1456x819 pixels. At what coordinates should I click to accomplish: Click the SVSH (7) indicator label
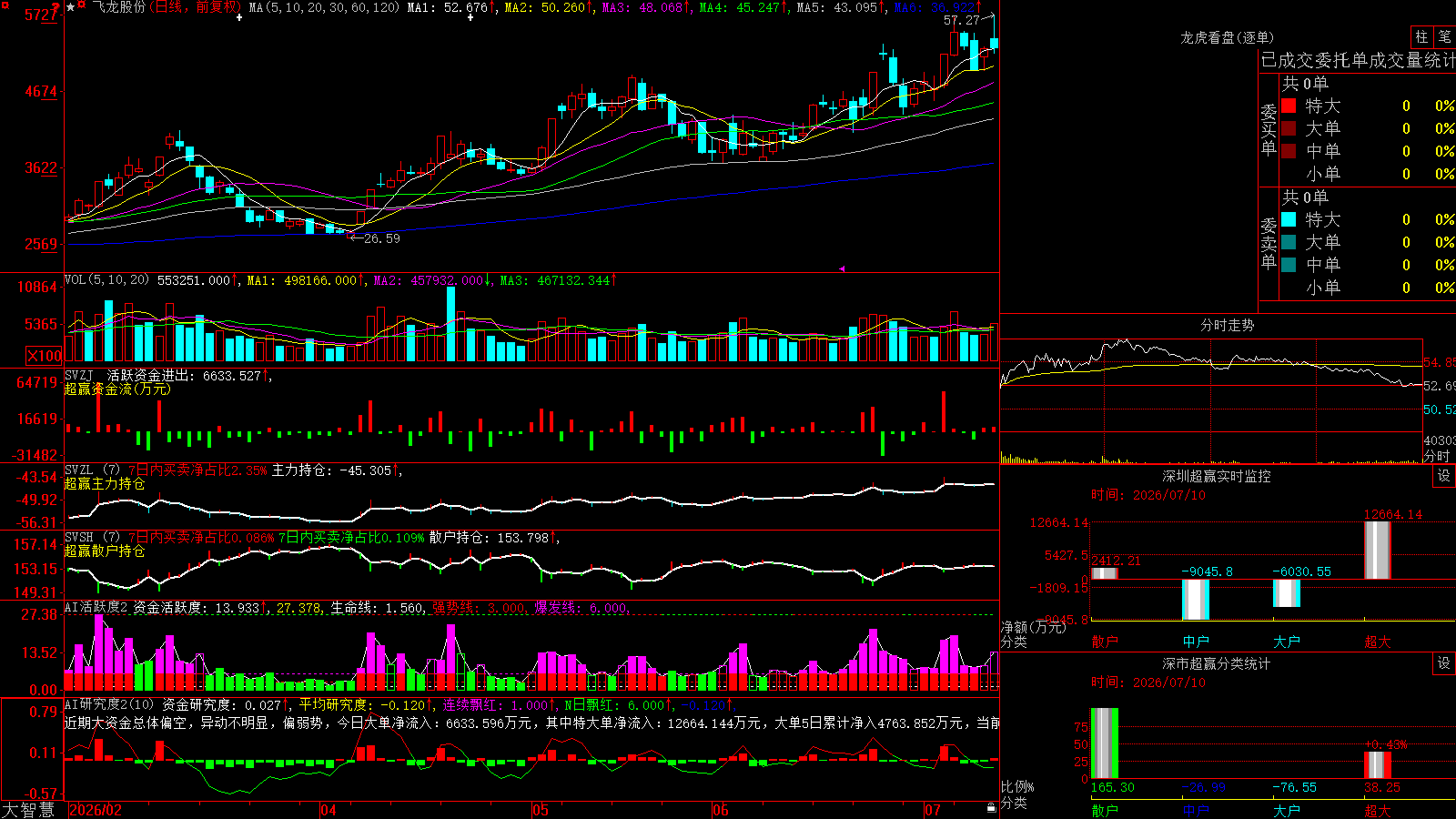click(x=92, y=538)
